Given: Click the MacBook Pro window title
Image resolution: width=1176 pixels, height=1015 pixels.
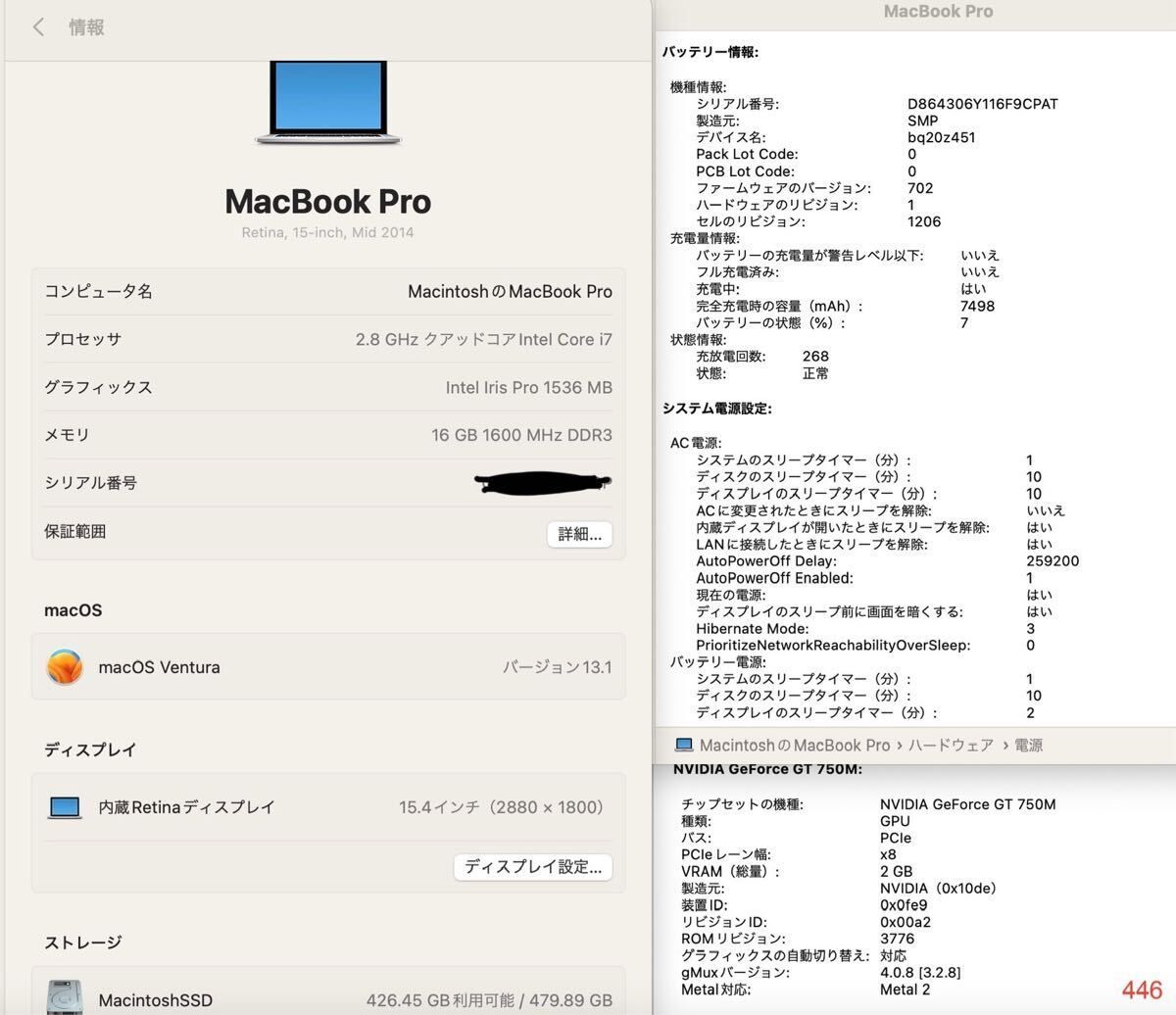Looking at the screenshot, I should pyautogui.click(x=938, y=12).
